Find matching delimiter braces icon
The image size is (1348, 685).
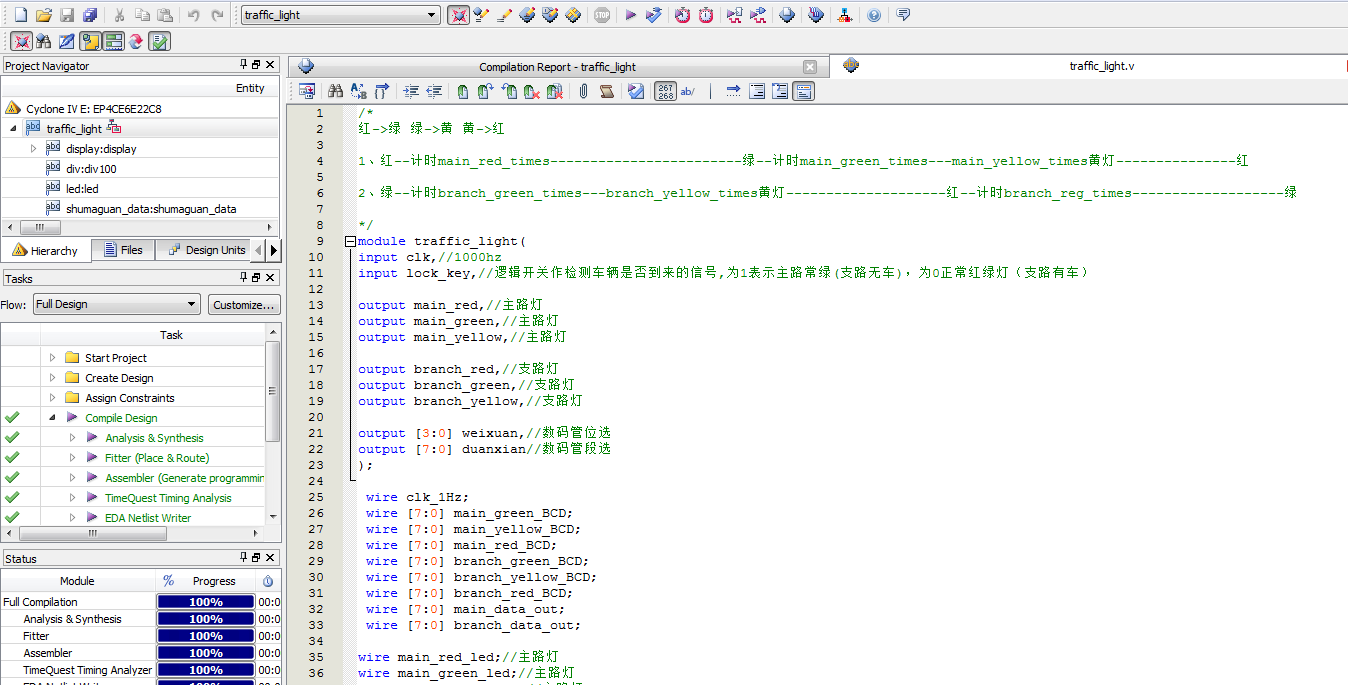click(381, 91)
